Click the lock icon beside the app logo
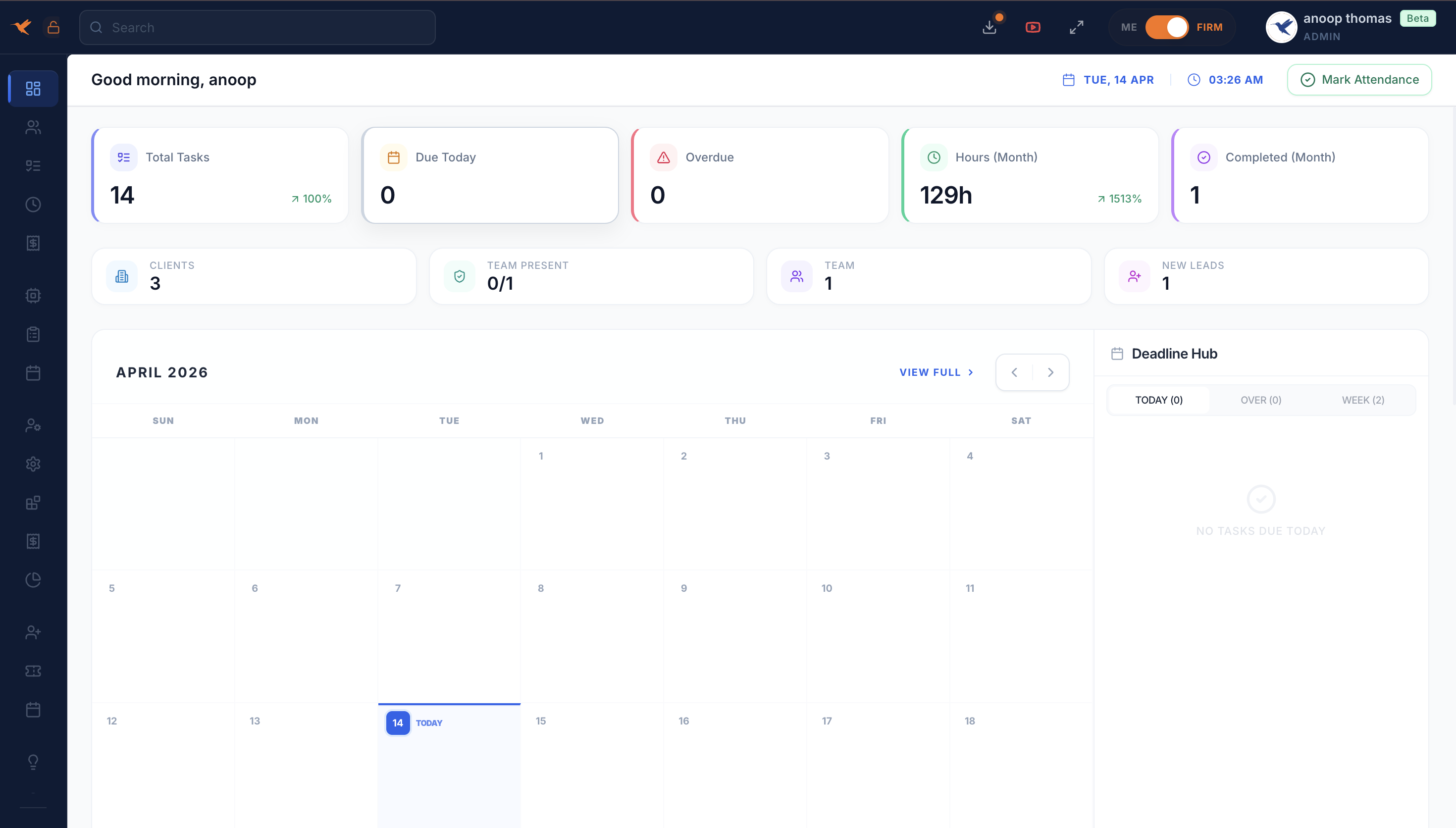The height and width of the screenshot is (828, 1456). click(53, 27)
